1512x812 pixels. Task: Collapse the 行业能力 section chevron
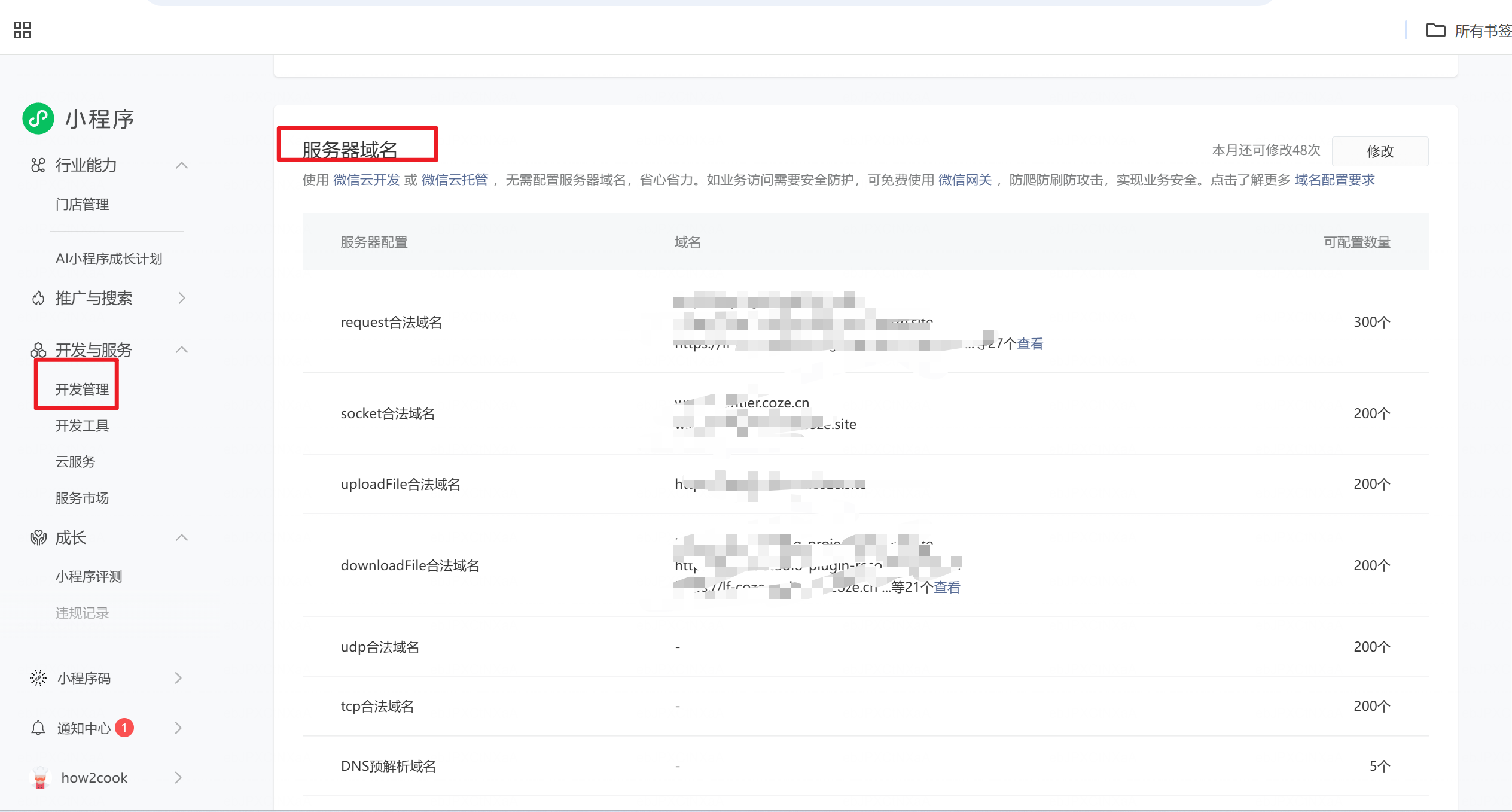[x=182, y=165]
